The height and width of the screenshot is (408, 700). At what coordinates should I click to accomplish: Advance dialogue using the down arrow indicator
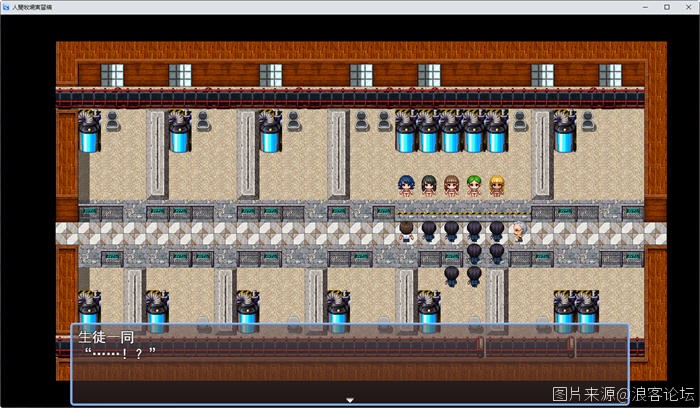coord(350,400)
